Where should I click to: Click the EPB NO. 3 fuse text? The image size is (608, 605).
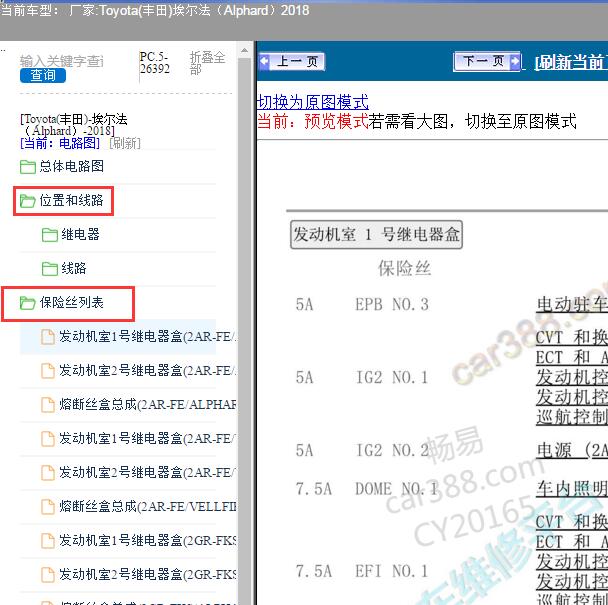click(392, 304)
